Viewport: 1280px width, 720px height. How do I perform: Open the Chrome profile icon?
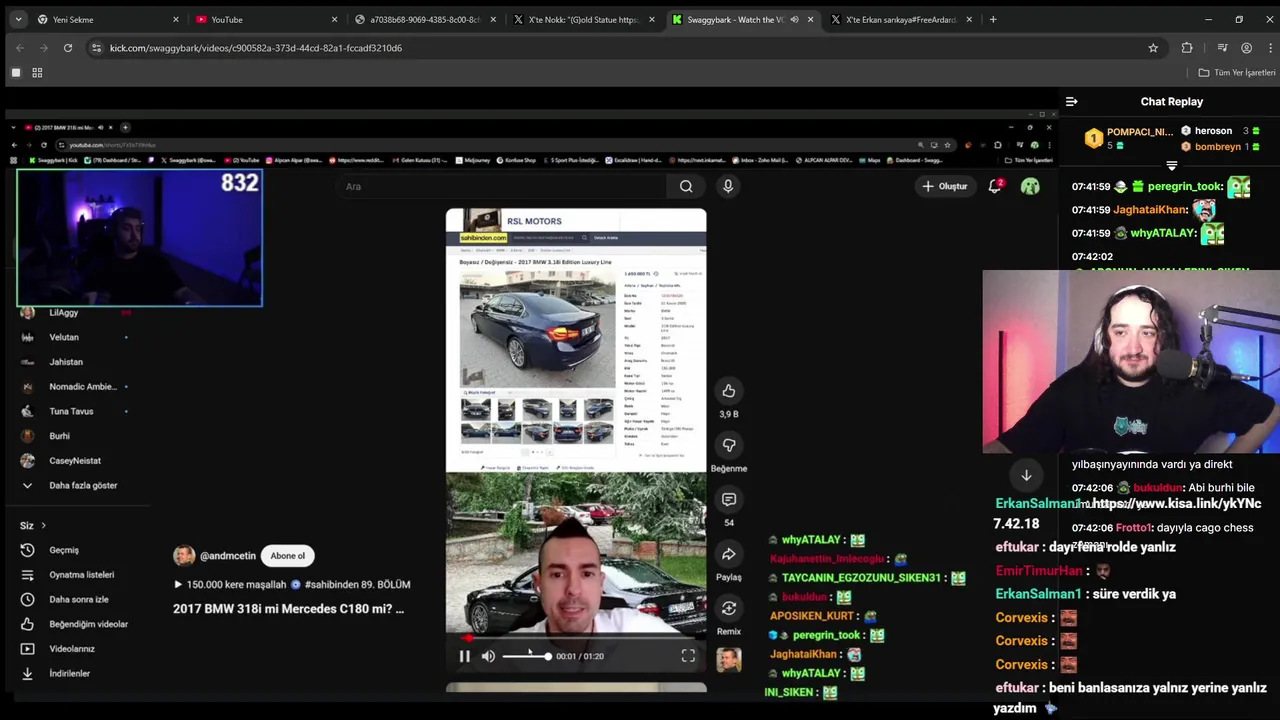click(1246, 48)
